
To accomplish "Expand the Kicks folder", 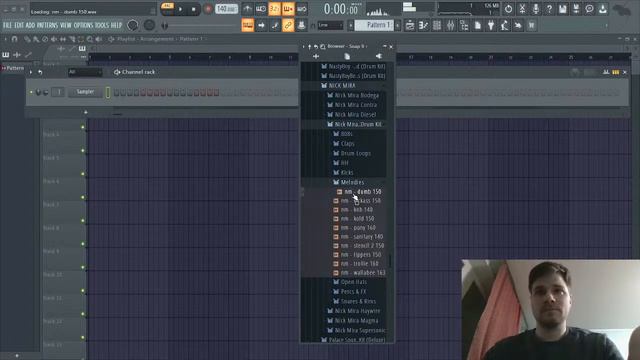I will pyautogui.click(x=347, y=173).
